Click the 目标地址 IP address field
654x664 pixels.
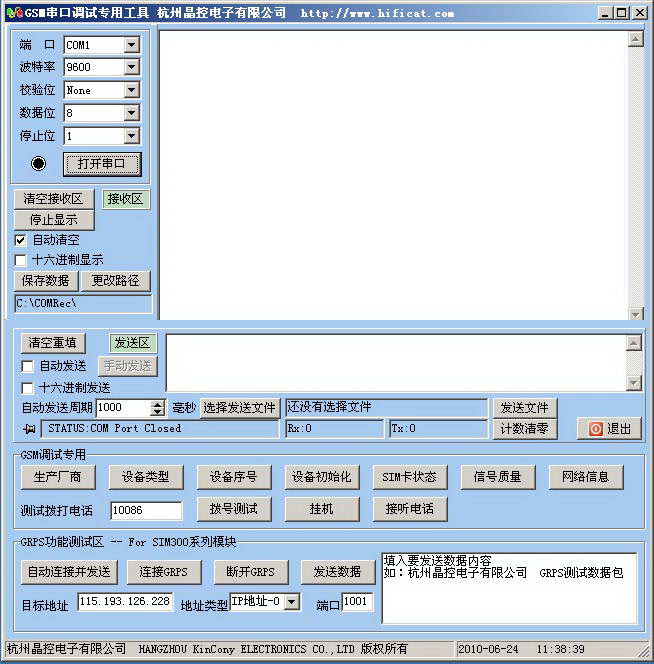coord(124,602)
